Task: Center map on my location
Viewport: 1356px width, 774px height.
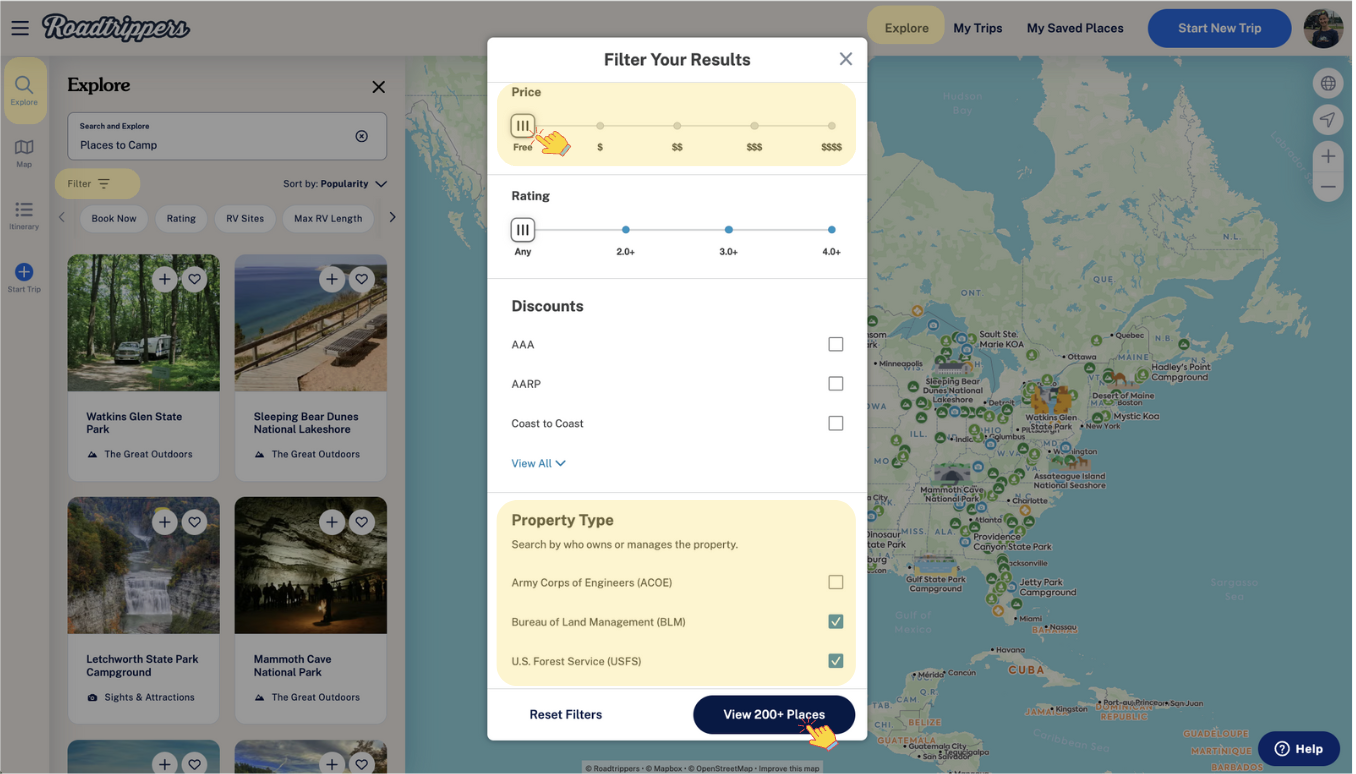Action: pyautogui.click(x=1328, y=120)
